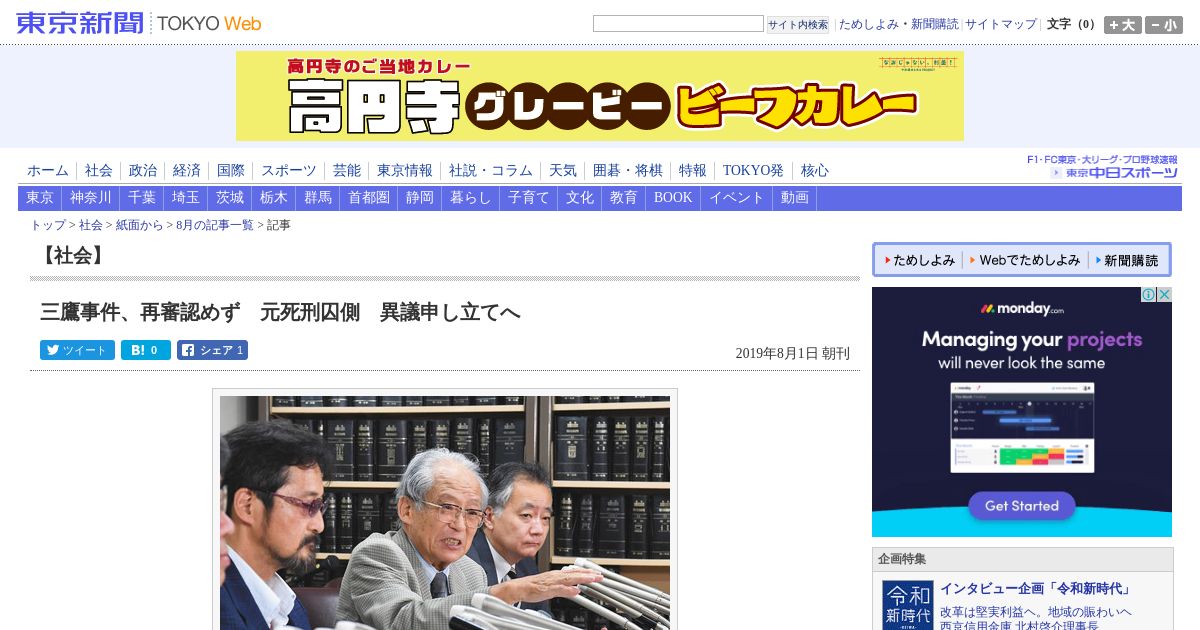Select the 教育 tab
1200x630 pixels.
624,198
